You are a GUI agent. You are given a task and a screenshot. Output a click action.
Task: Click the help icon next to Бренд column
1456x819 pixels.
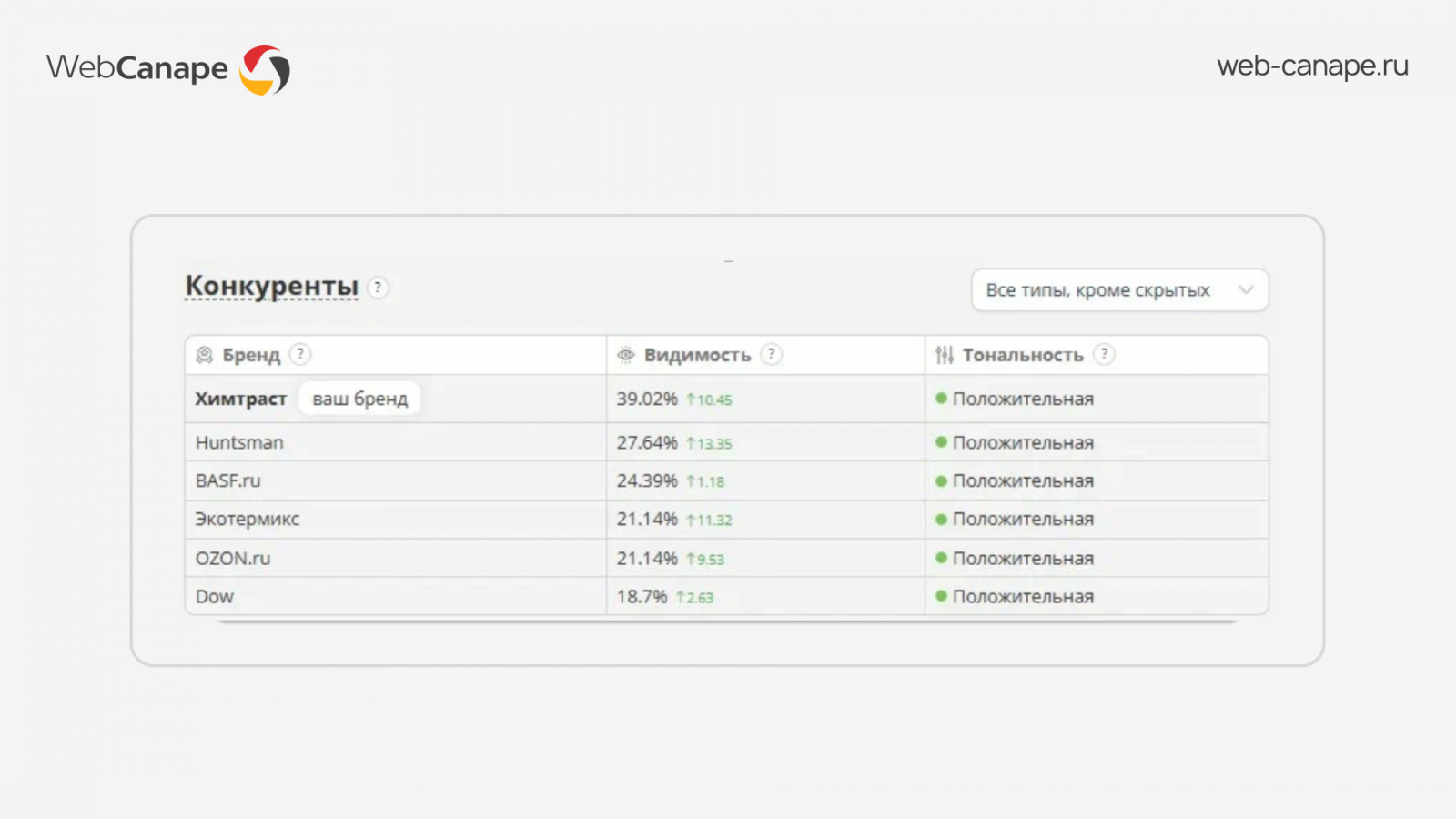point(300,354)
